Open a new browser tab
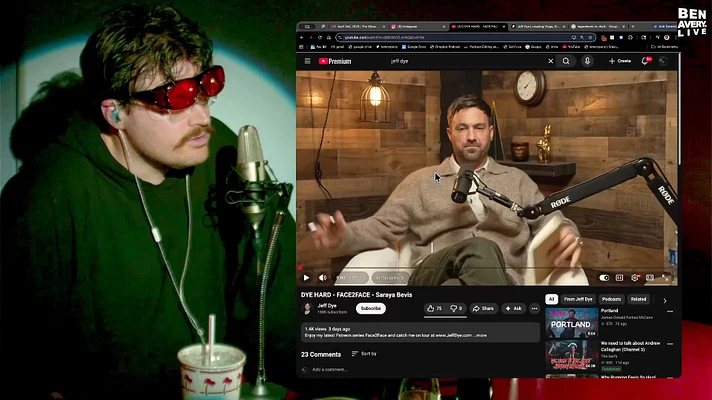 pyautogui.click(x=633, y=26)
